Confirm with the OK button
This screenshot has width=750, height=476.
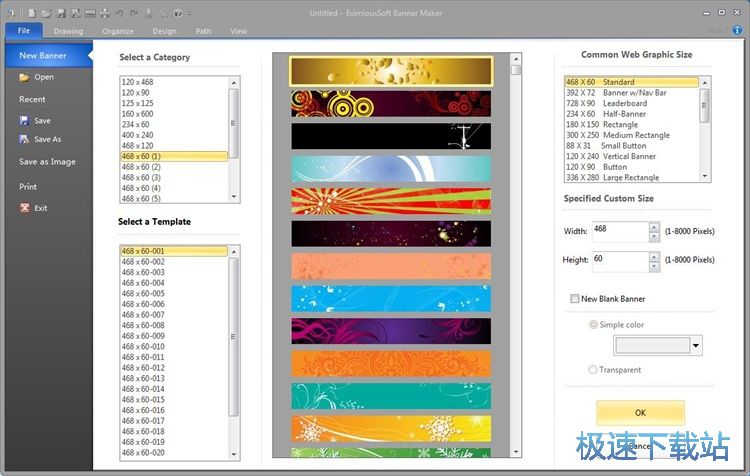(640, 412)
